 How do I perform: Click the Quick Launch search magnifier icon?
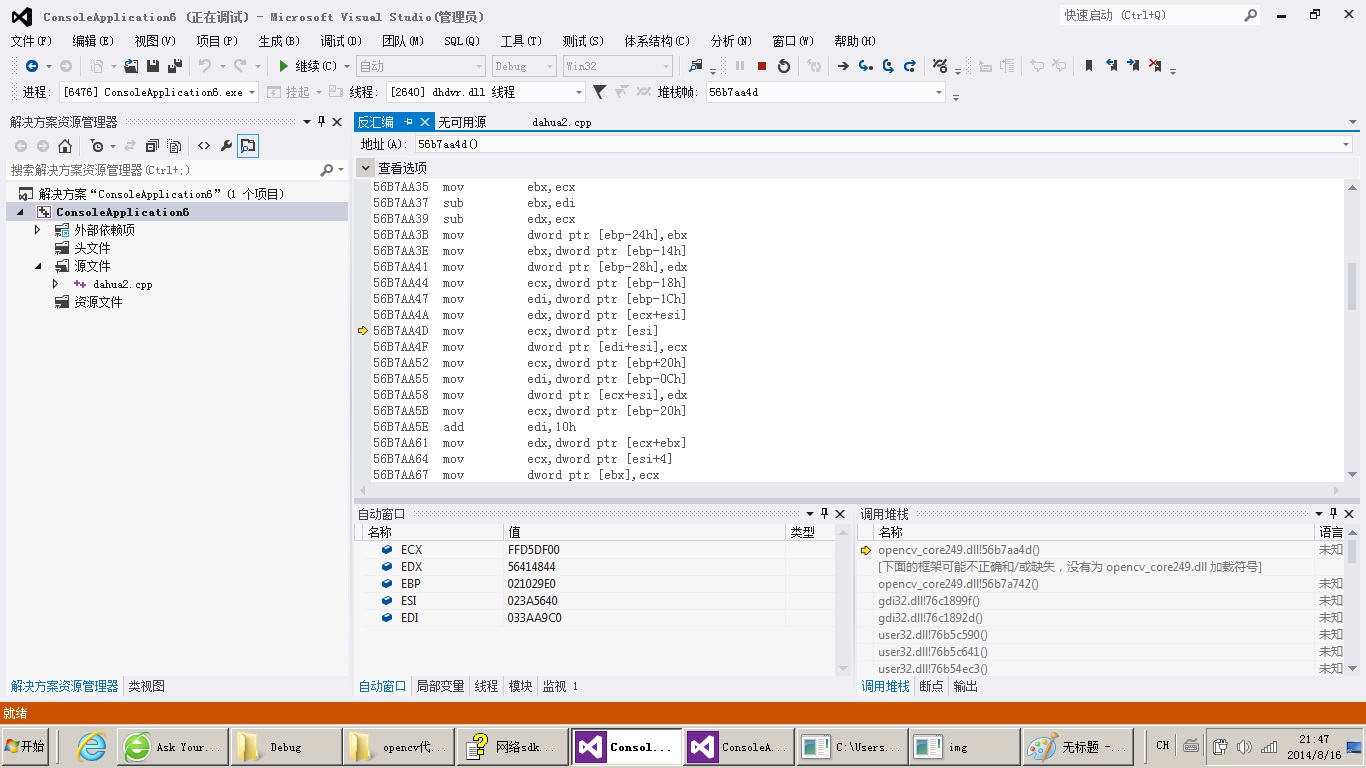pos(1250,15)
